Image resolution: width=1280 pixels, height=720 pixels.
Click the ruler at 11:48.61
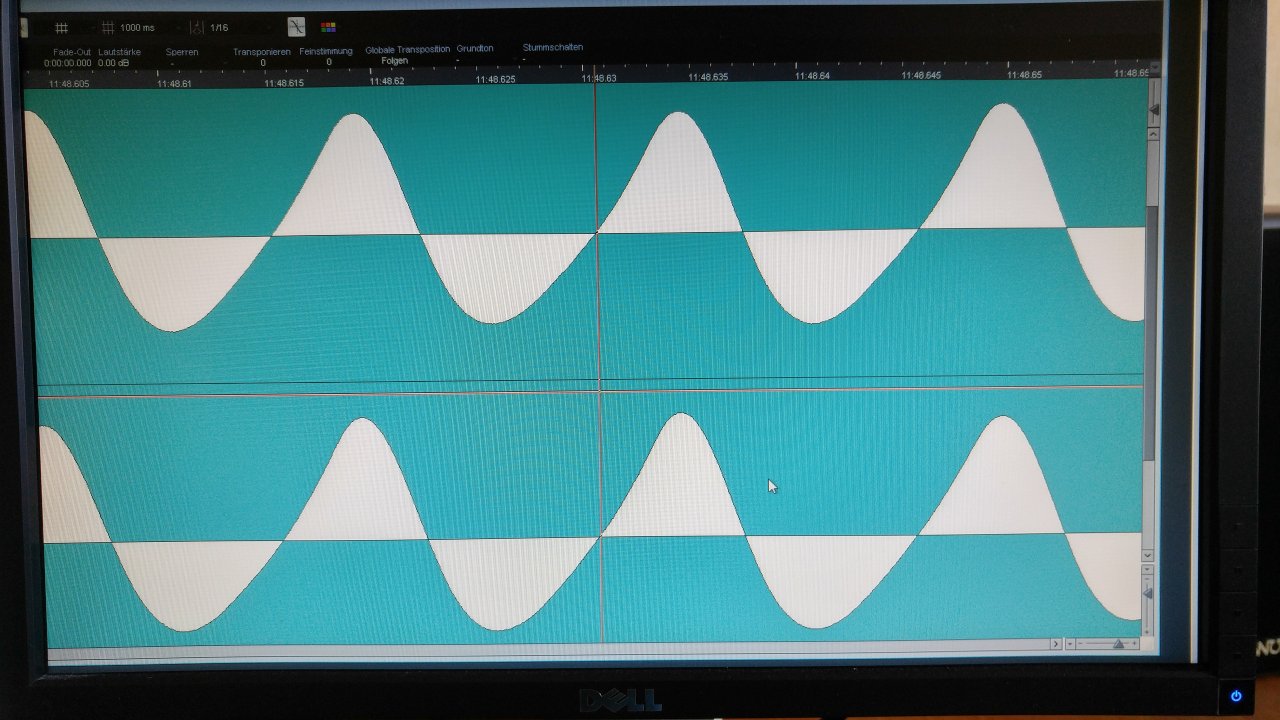[x=174, y=84]
